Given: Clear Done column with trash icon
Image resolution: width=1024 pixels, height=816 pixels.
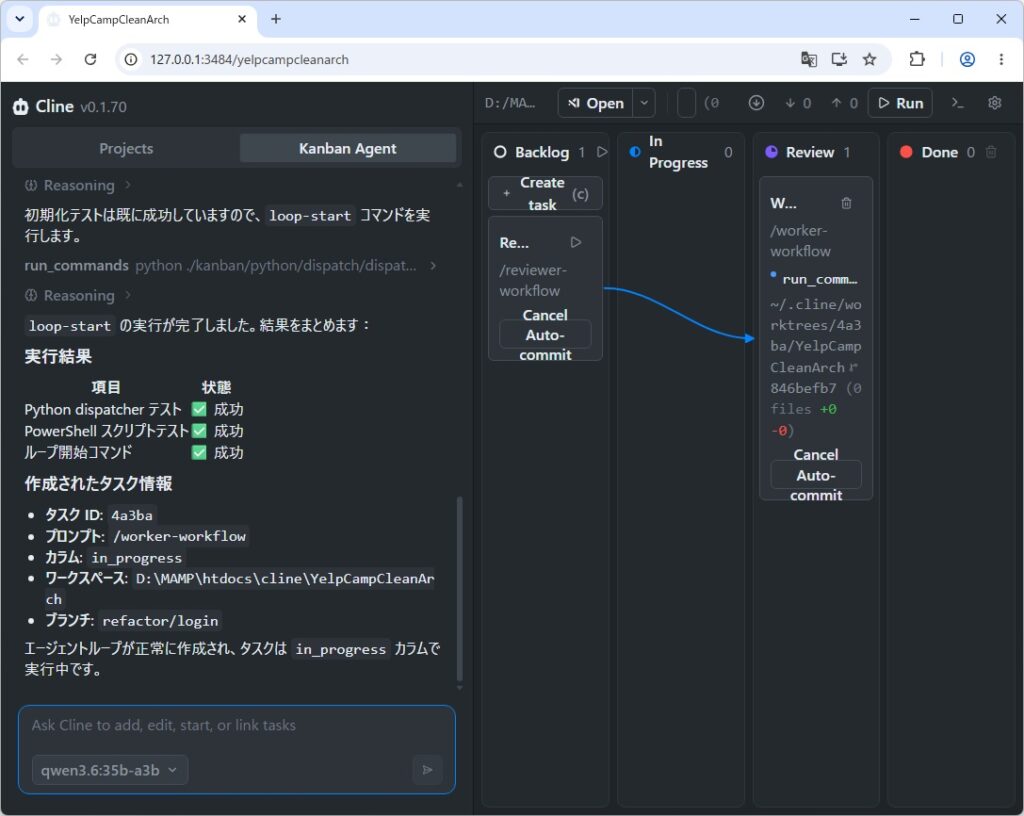Looking at the screenshot, I should point(991,152).
